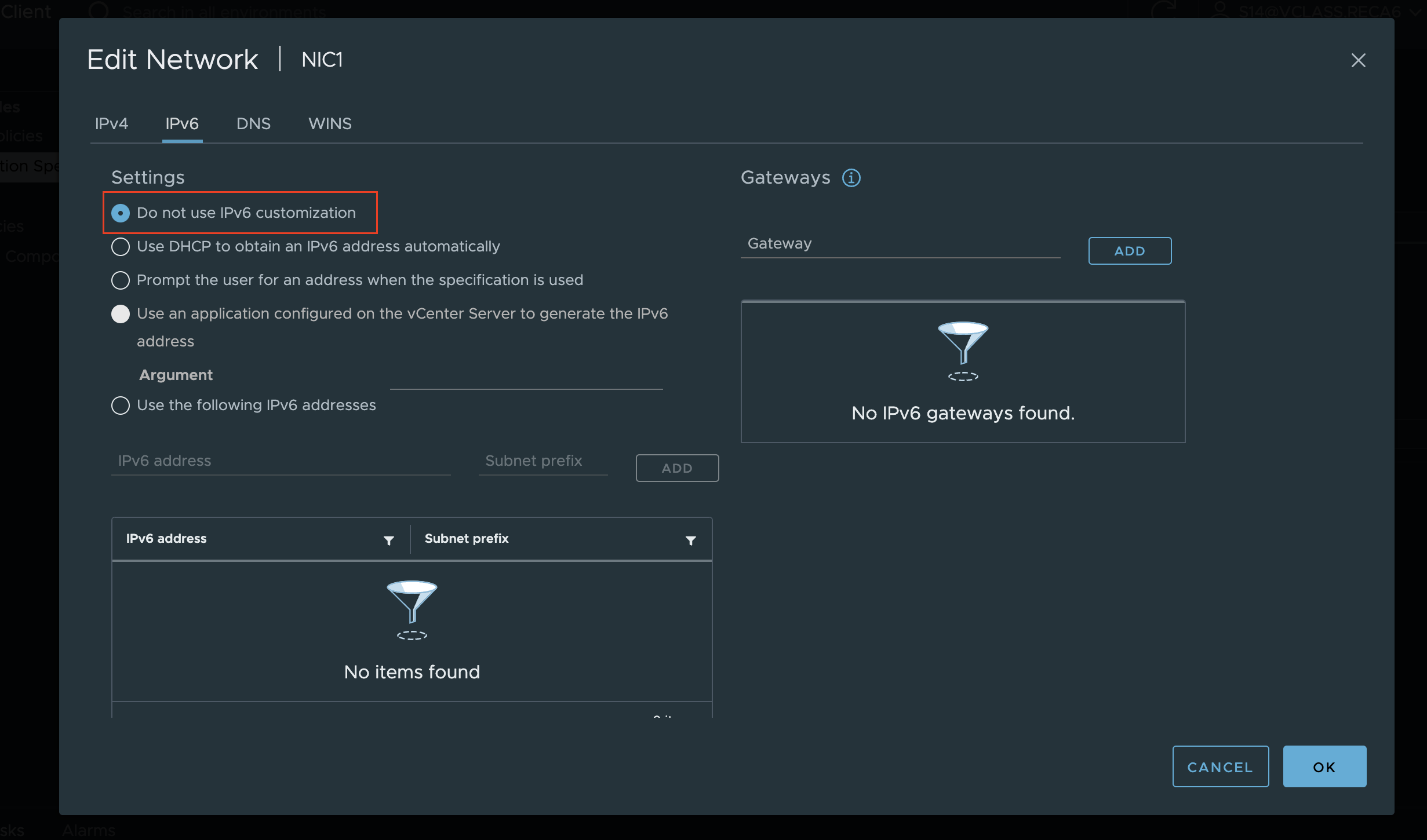
Task: Open the IPv6 address column filter
Action: [x=389, y=540]
